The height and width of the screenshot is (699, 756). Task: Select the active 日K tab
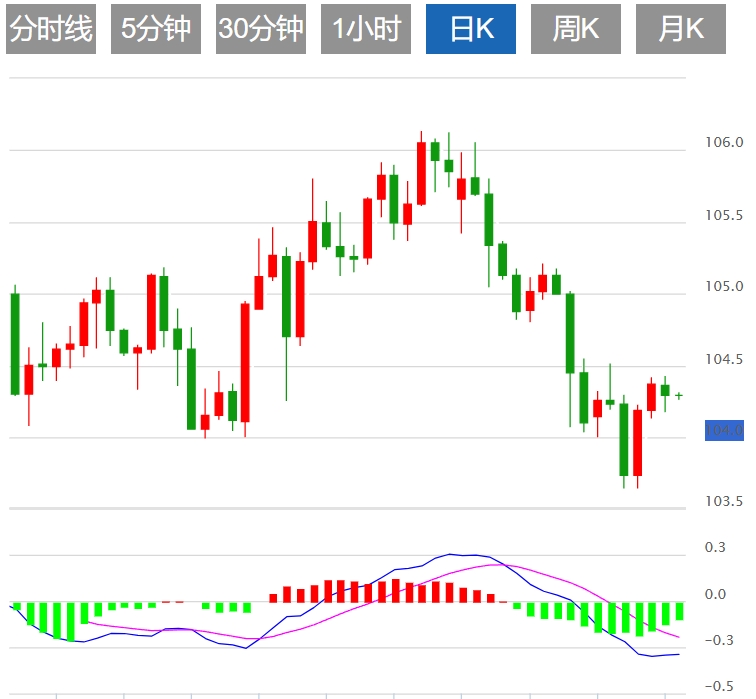tap(471, 29)
